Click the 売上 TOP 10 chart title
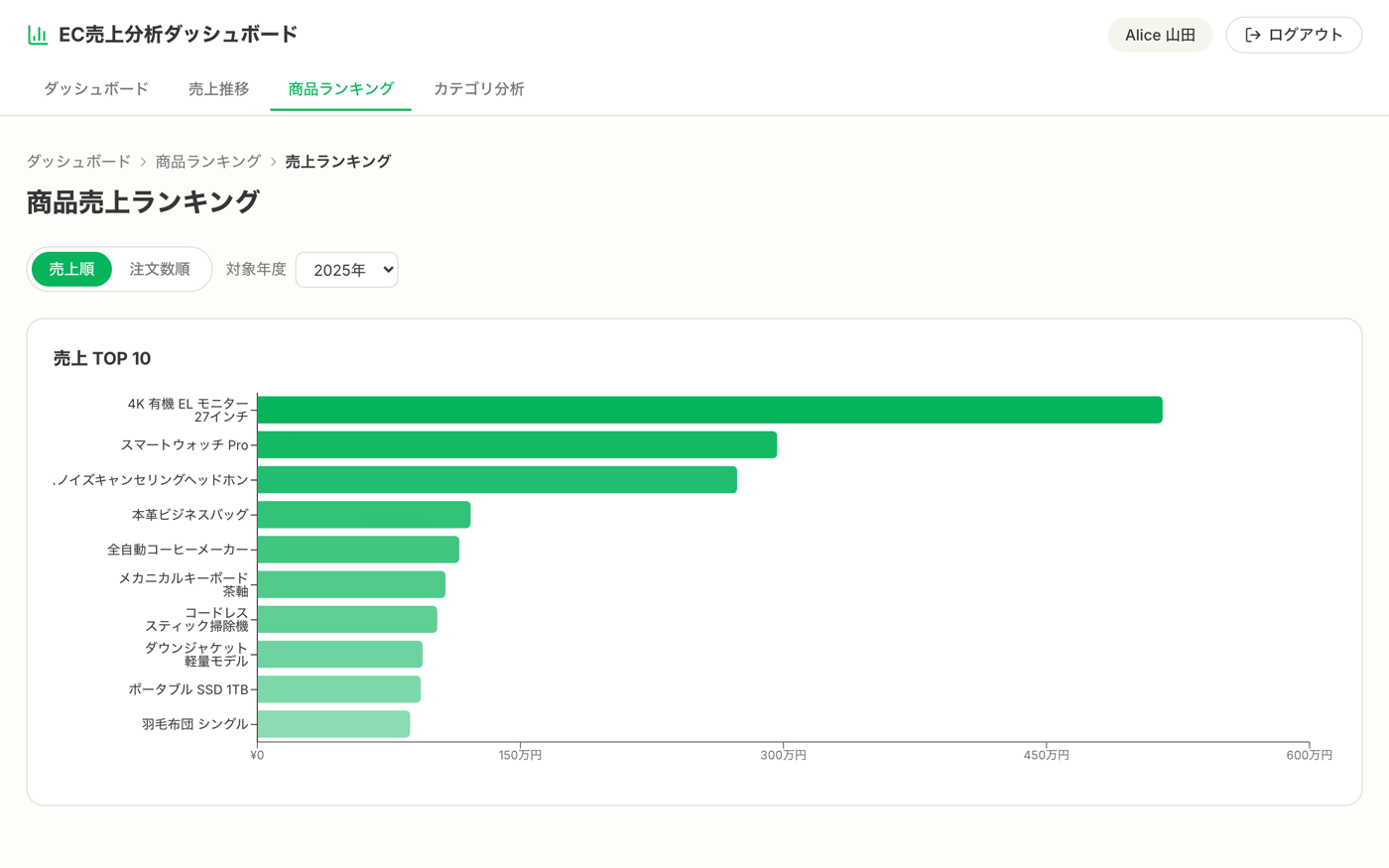 click(102, 359)
